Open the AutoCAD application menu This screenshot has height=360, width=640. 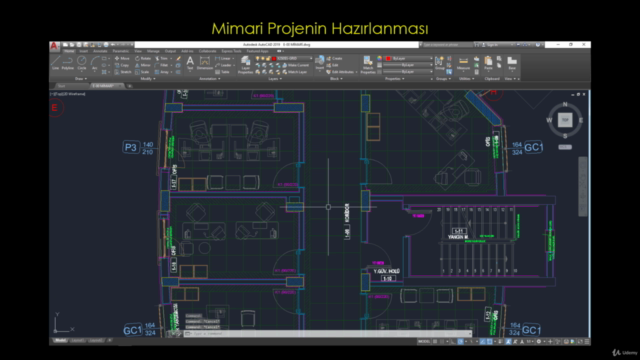(54, 46)
